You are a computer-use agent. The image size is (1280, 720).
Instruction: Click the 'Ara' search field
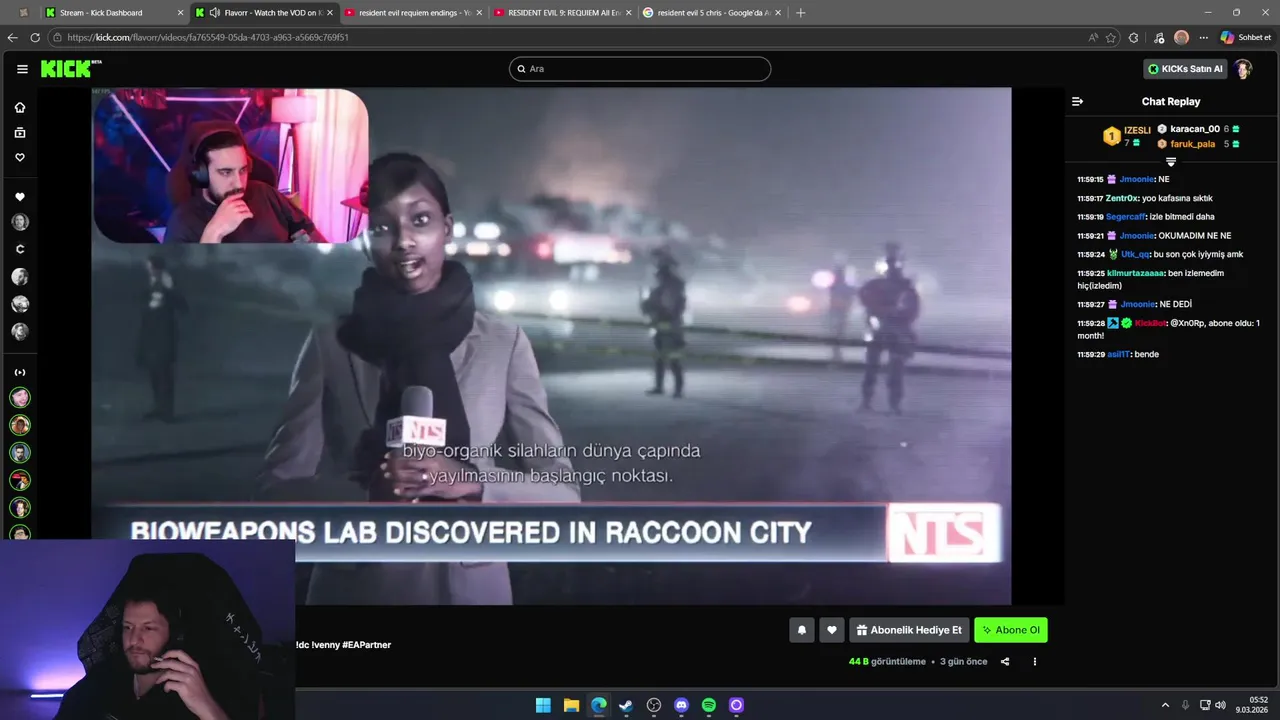coord(640,69)
